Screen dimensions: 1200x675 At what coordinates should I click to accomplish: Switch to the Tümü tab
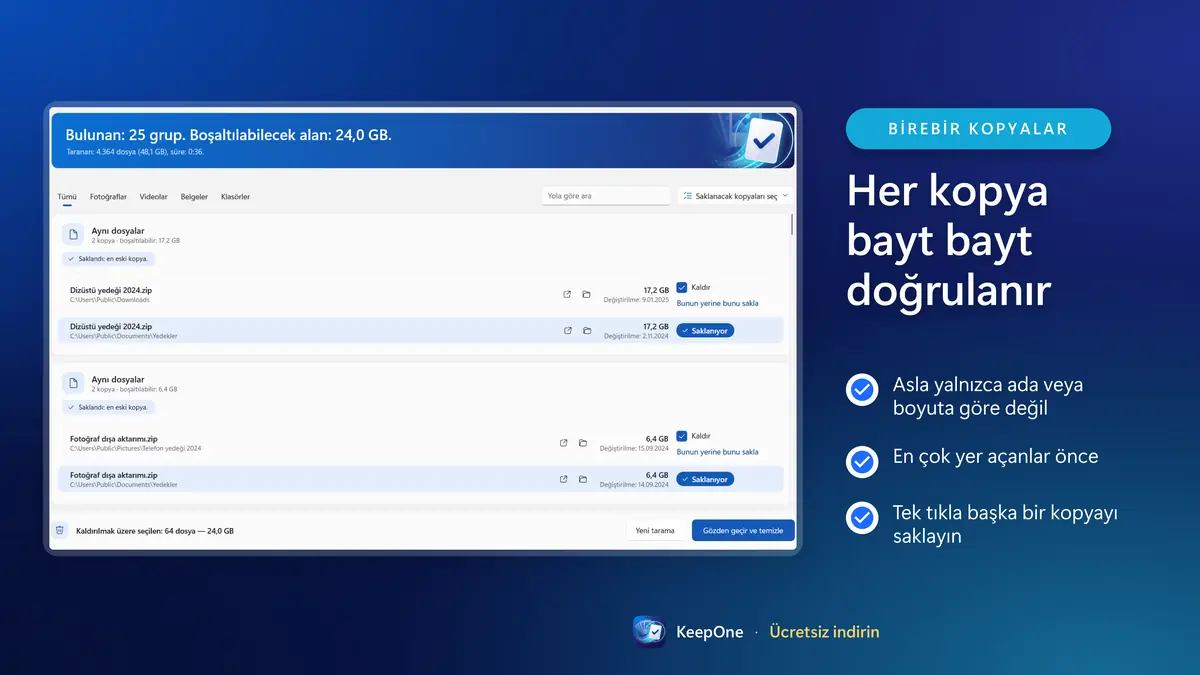point(67,197)
